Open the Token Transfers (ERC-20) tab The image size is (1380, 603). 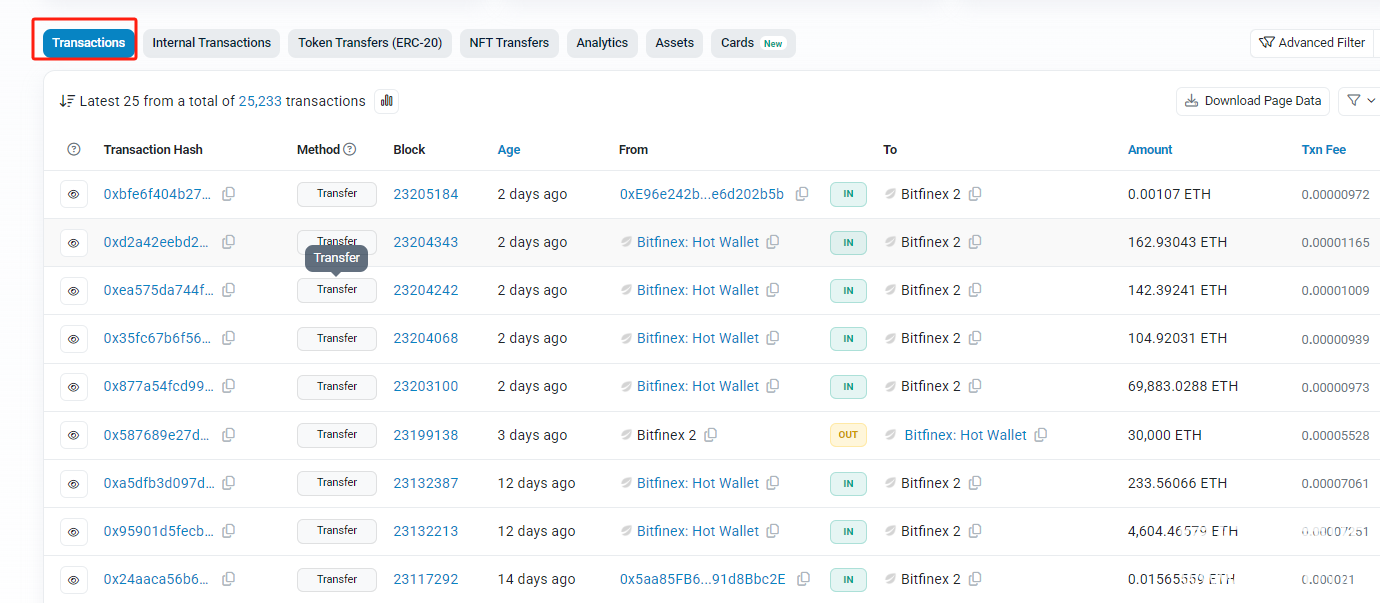coord(370,43)
